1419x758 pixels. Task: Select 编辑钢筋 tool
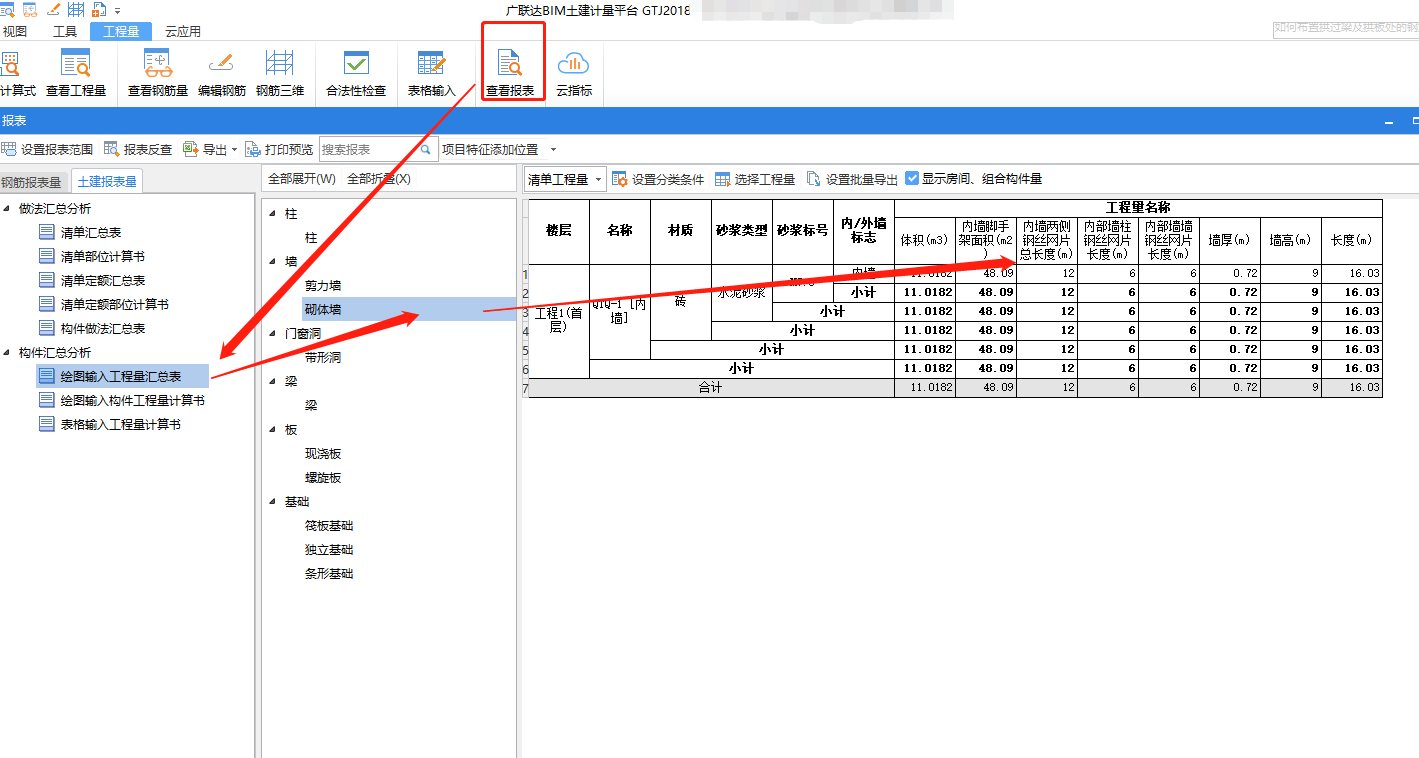(x=222, y=72)
